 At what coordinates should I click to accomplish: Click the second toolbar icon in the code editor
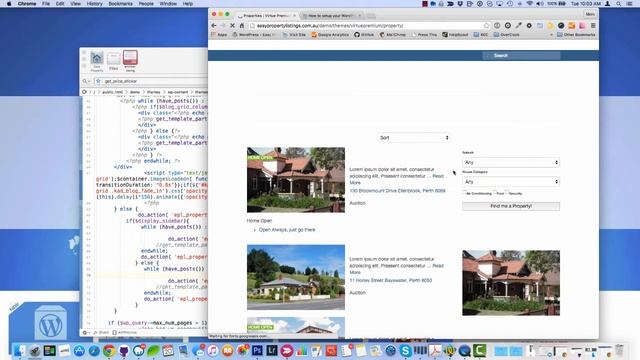(x=113, y=61)
